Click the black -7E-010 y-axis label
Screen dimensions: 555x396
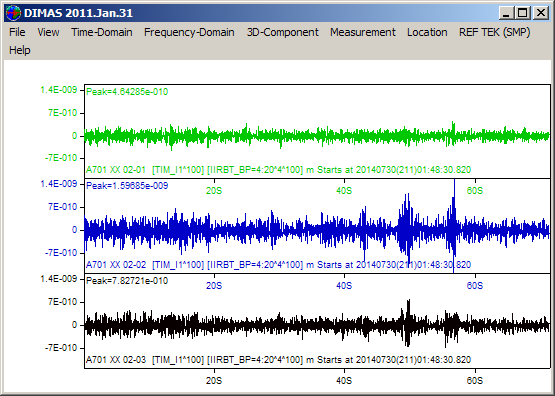pos(61,348)
